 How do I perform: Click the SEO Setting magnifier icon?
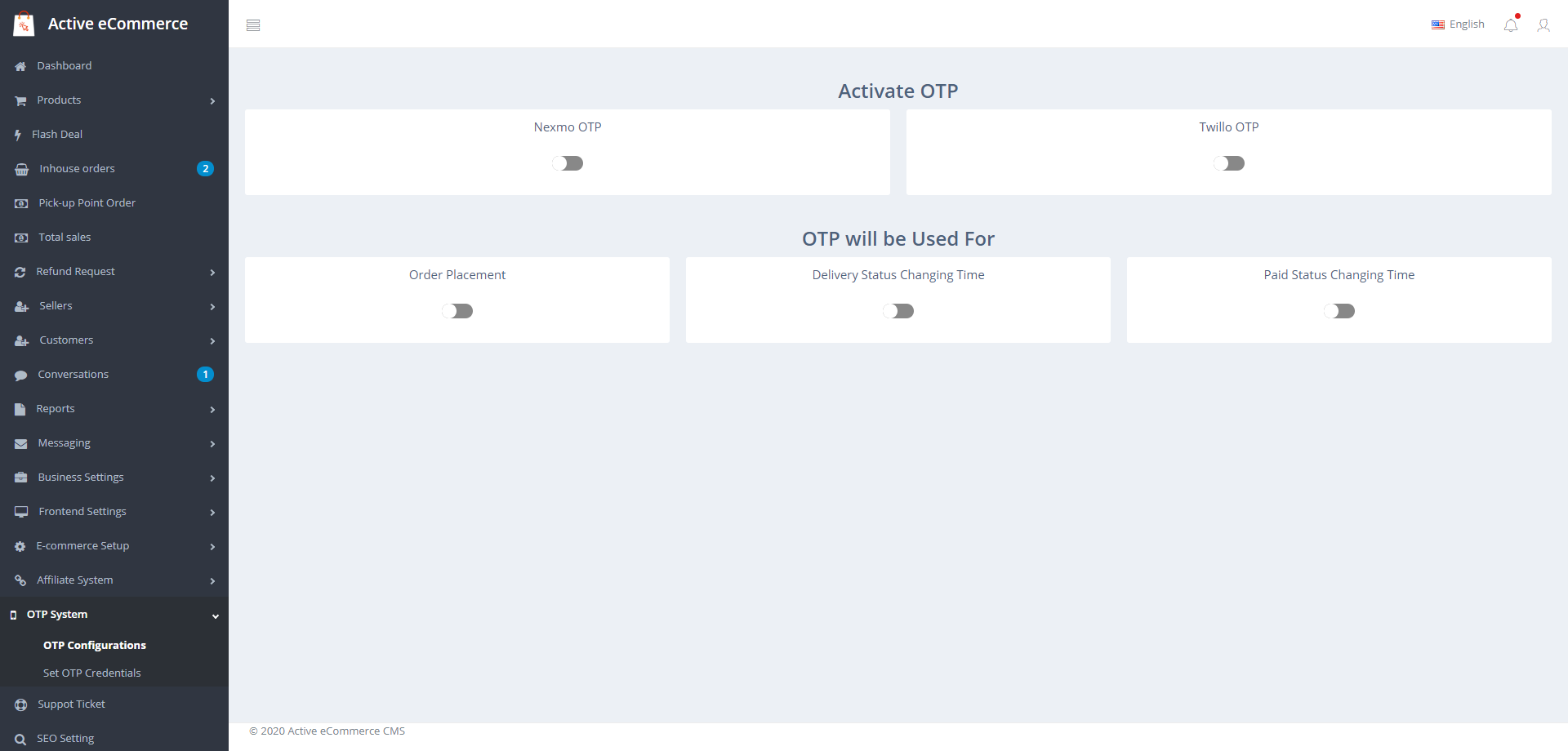[20, 739]
